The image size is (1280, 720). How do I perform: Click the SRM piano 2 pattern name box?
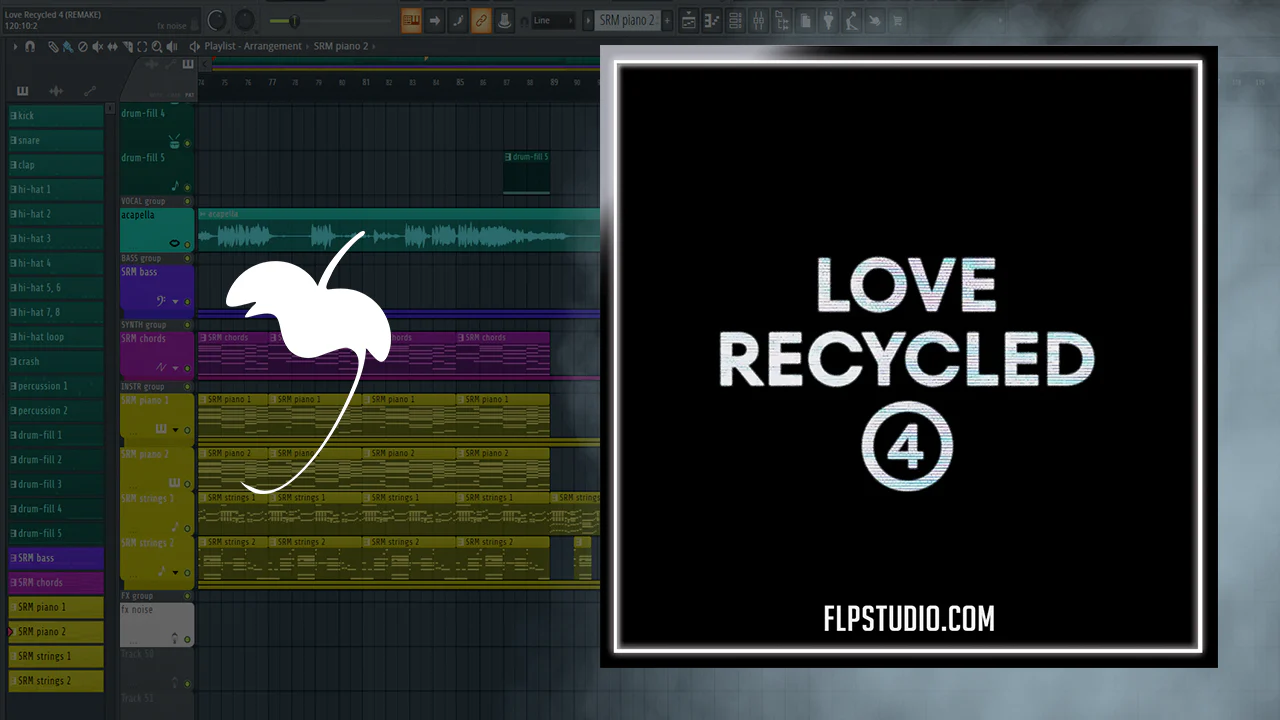(x=628, y=20)
